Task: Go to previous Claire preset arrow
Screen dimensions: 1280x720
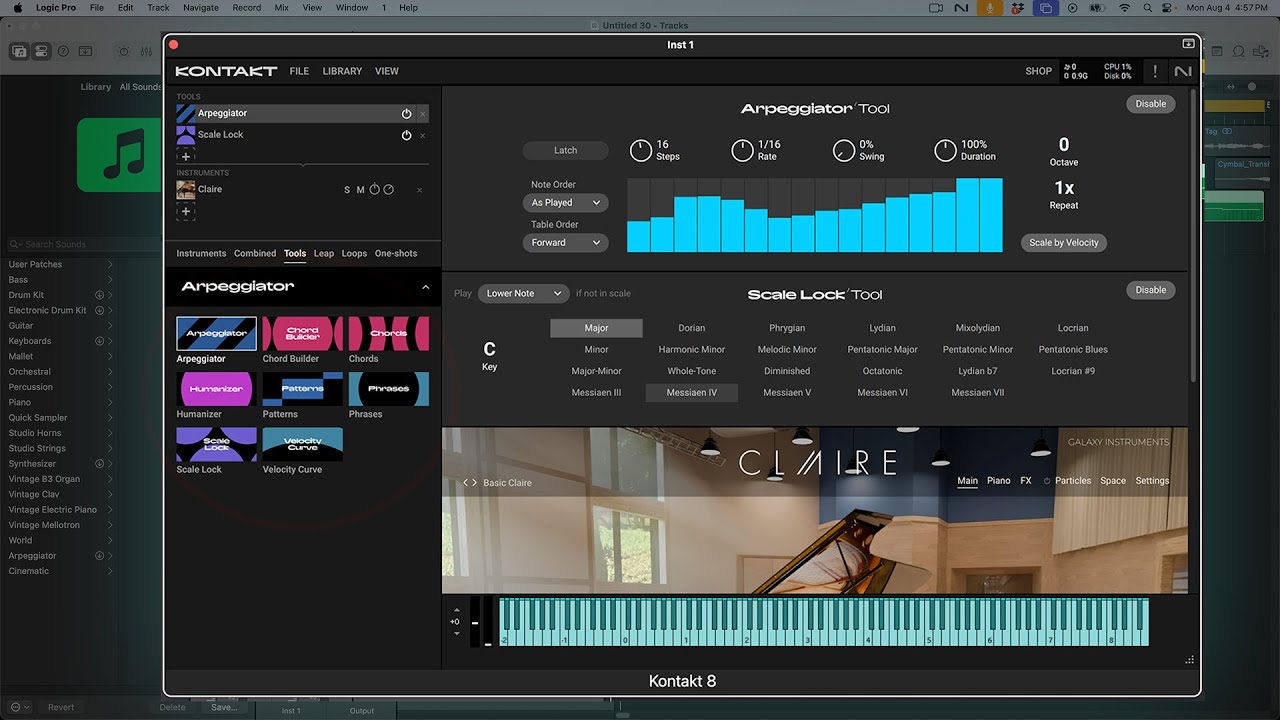Action: coord(466,483)
